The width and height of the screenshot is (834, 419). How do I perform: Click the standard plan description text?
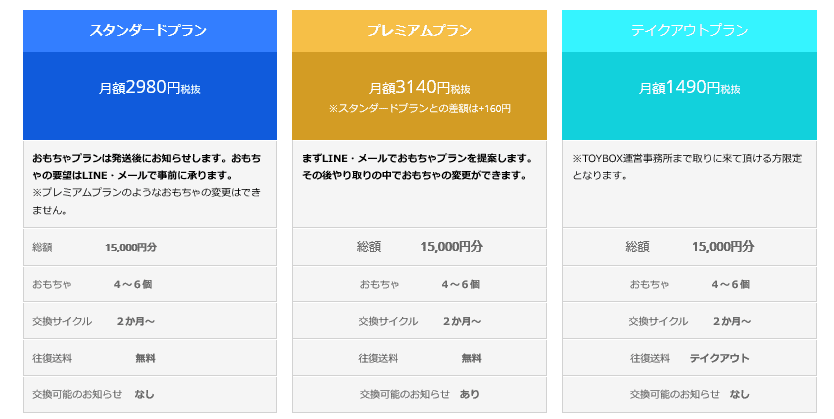click(149, 184)
